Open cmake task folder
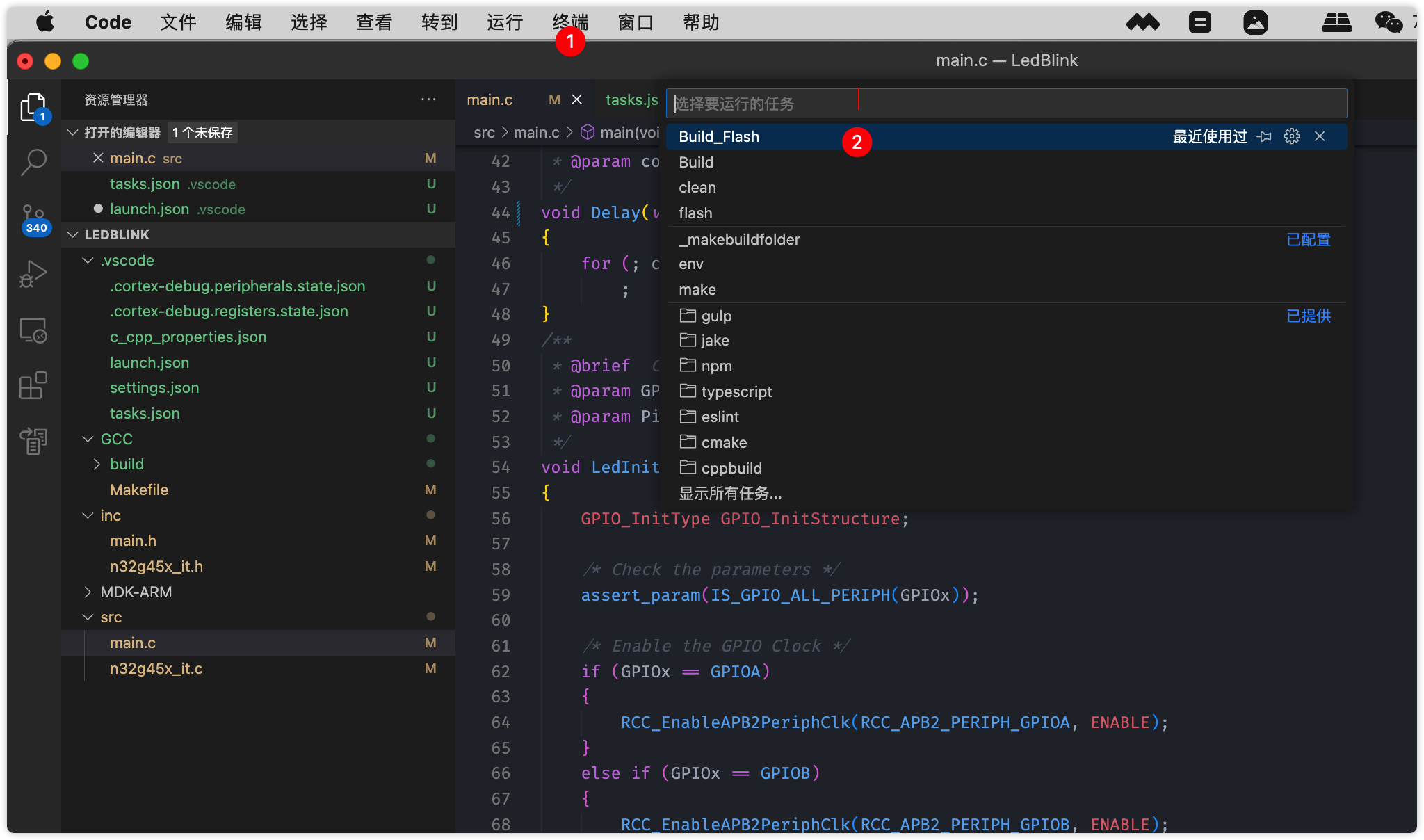 [1005, 442]
